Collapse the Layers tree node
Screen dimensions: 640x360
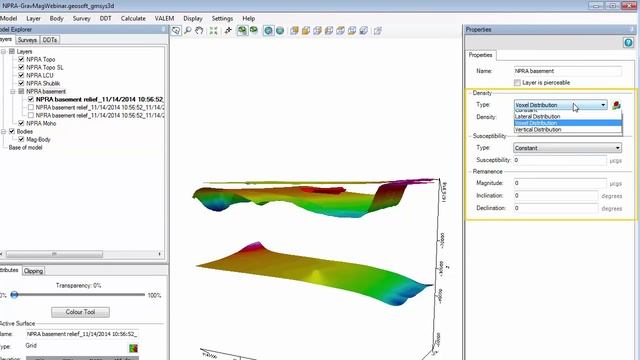click(3, 51)
